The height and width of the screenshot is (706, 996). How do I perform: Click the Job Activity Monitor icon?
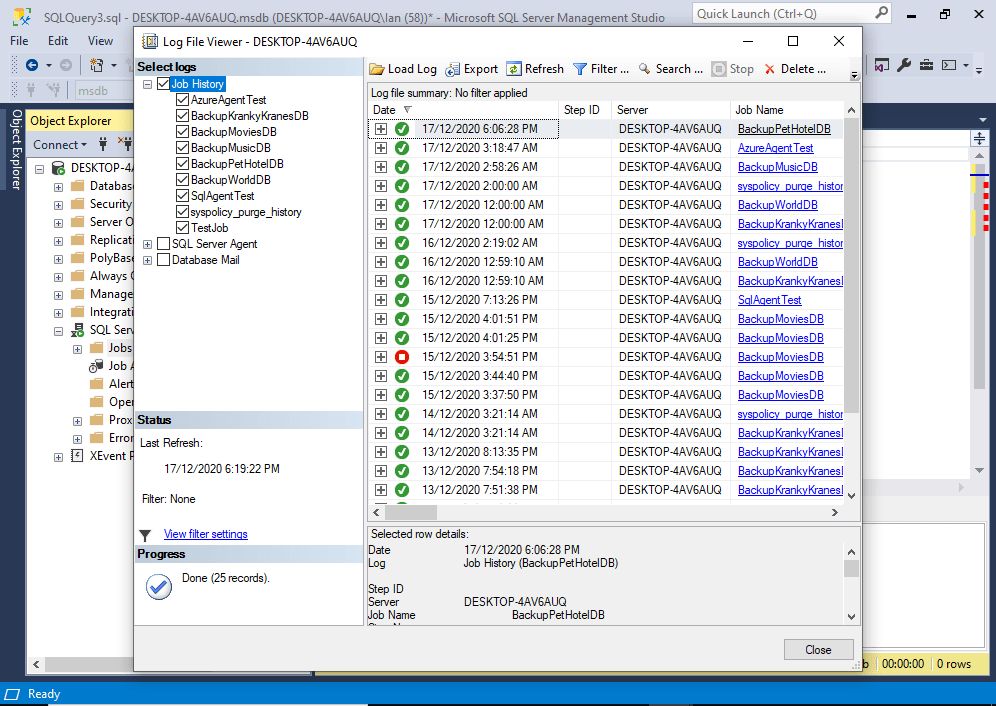[x=96, y=366]
